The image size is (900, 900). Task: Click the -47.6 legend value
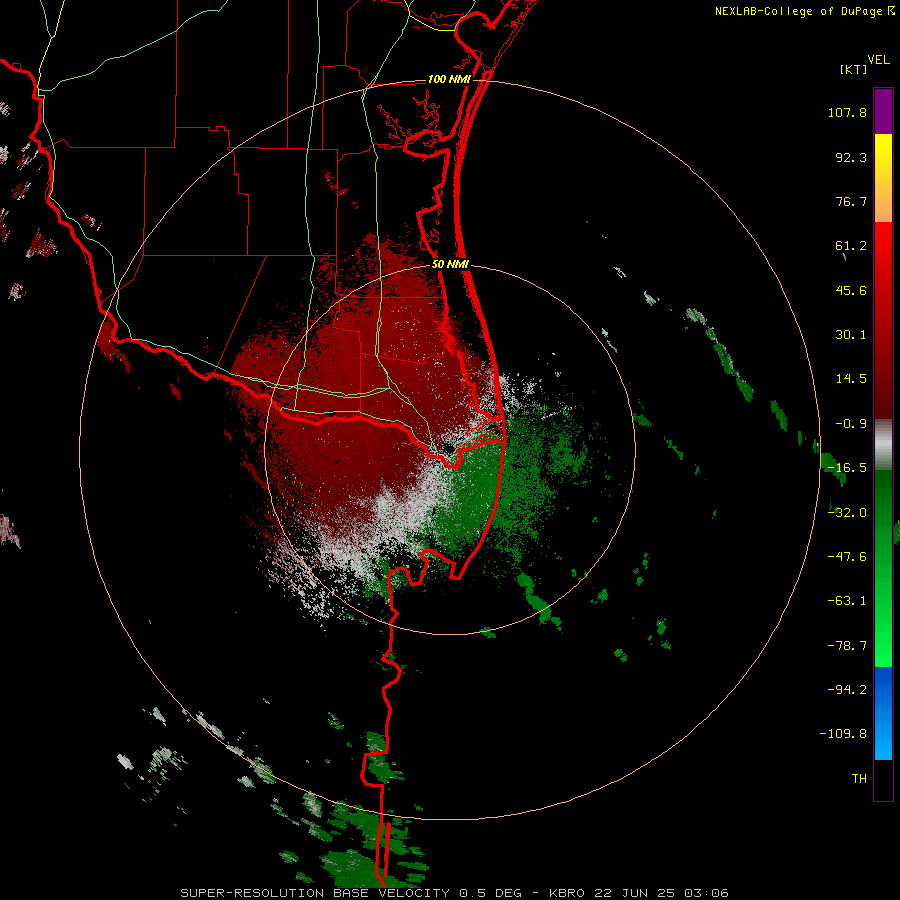coord(847,557)
